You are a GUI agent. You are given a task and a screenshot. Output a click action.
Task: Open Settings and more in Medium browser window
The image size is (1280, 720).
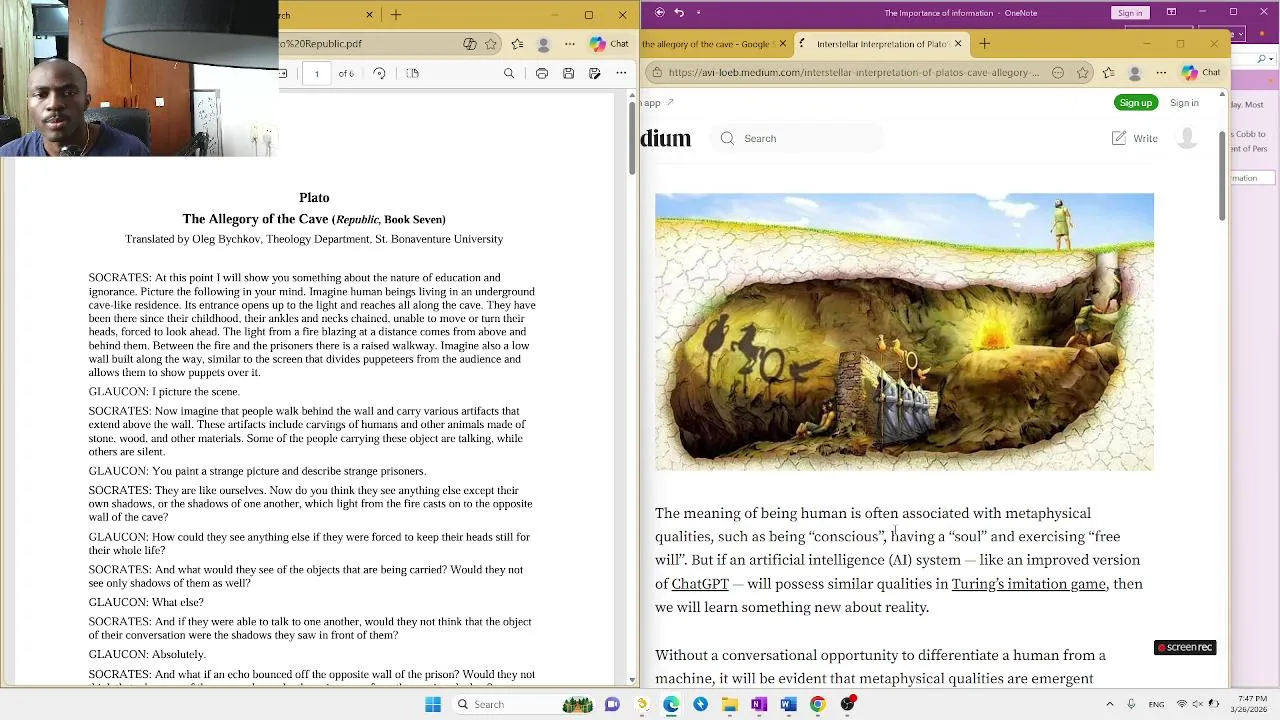coord(1162,73)
